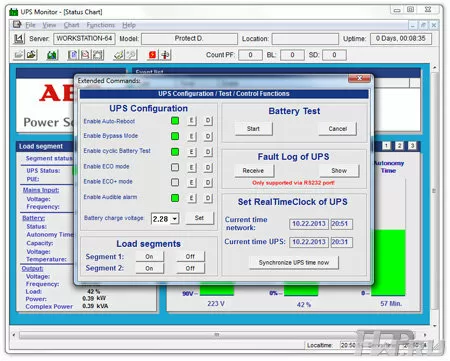Open the File menu
This screenshot has height=361, width=450.
coord(30,25)
